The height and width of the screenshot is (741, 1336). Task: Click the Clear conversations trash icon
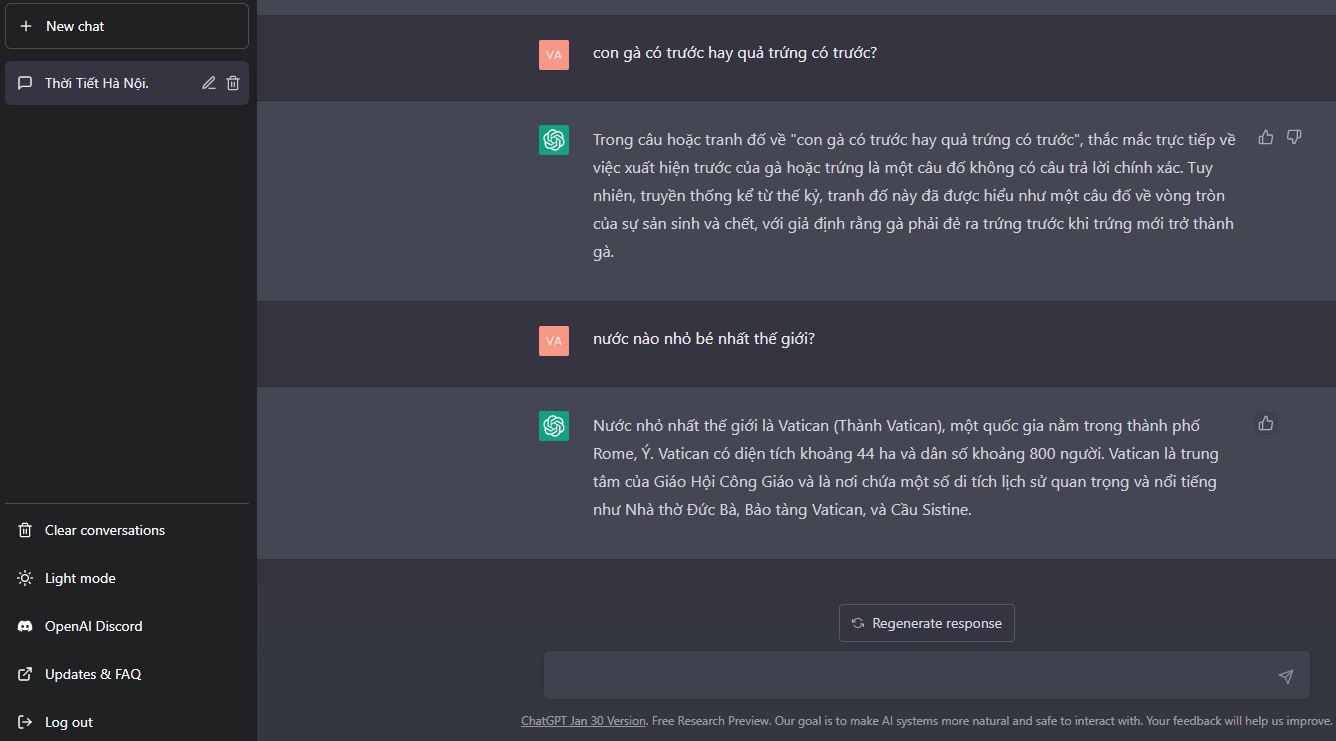[24, 530]
